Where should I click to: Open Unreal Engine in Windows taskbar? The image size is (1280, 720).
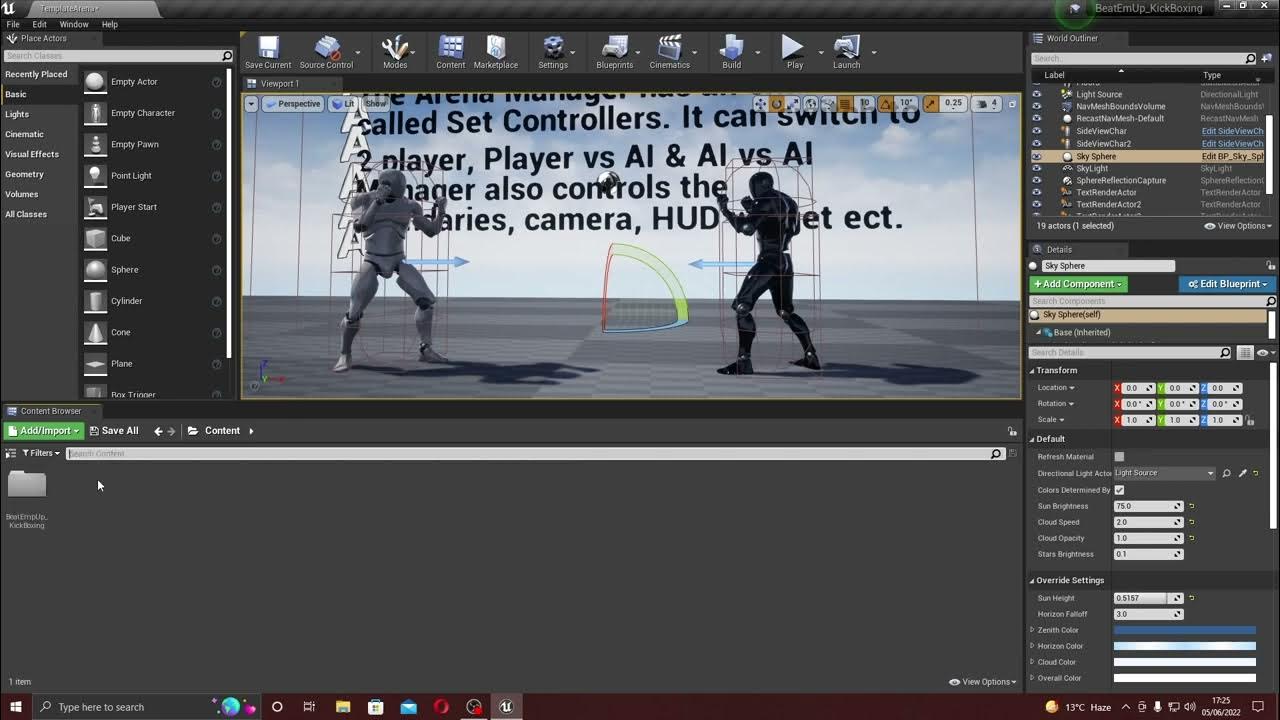[506, 707]
